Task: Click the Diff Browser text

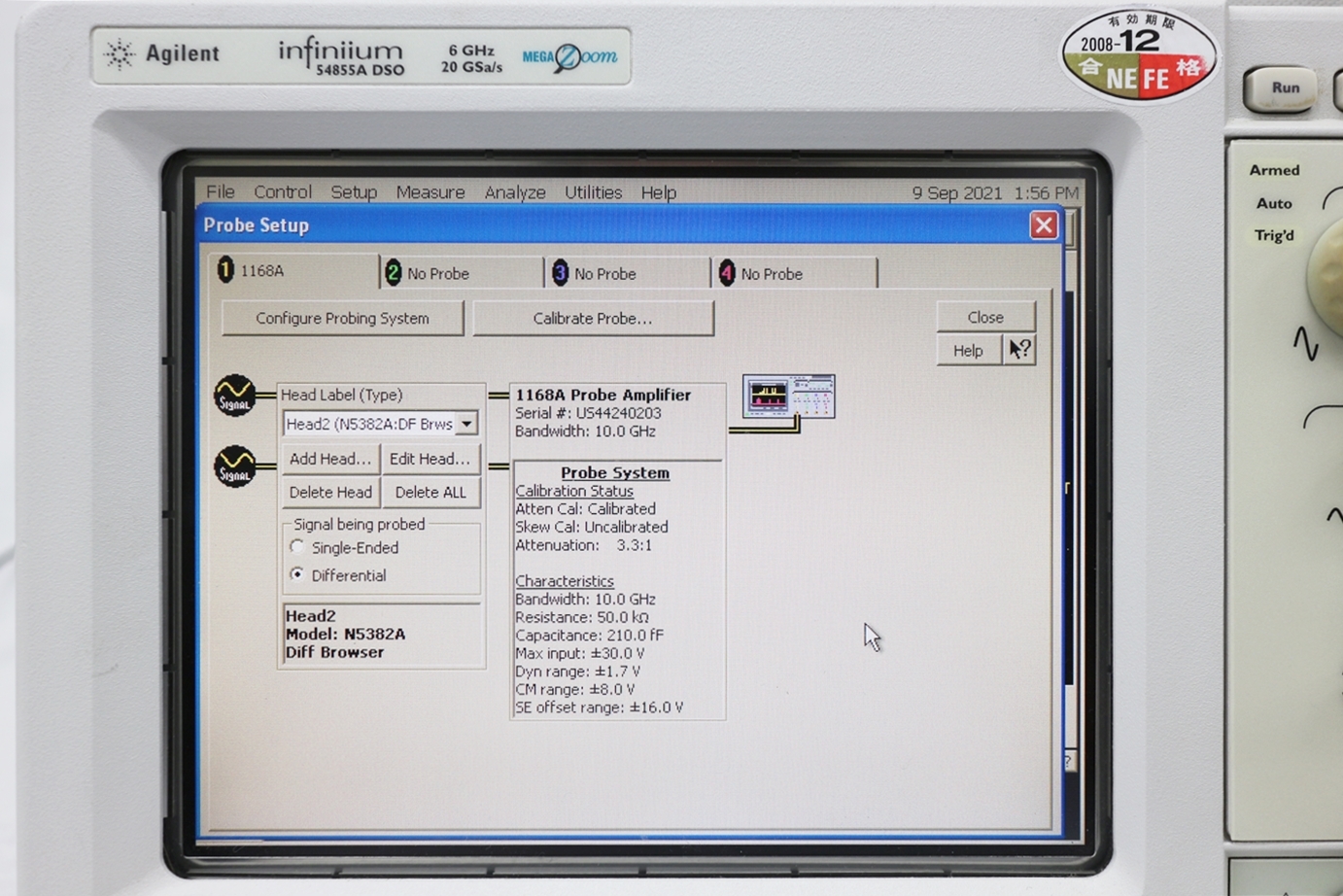Action: (x=334, y=652)
